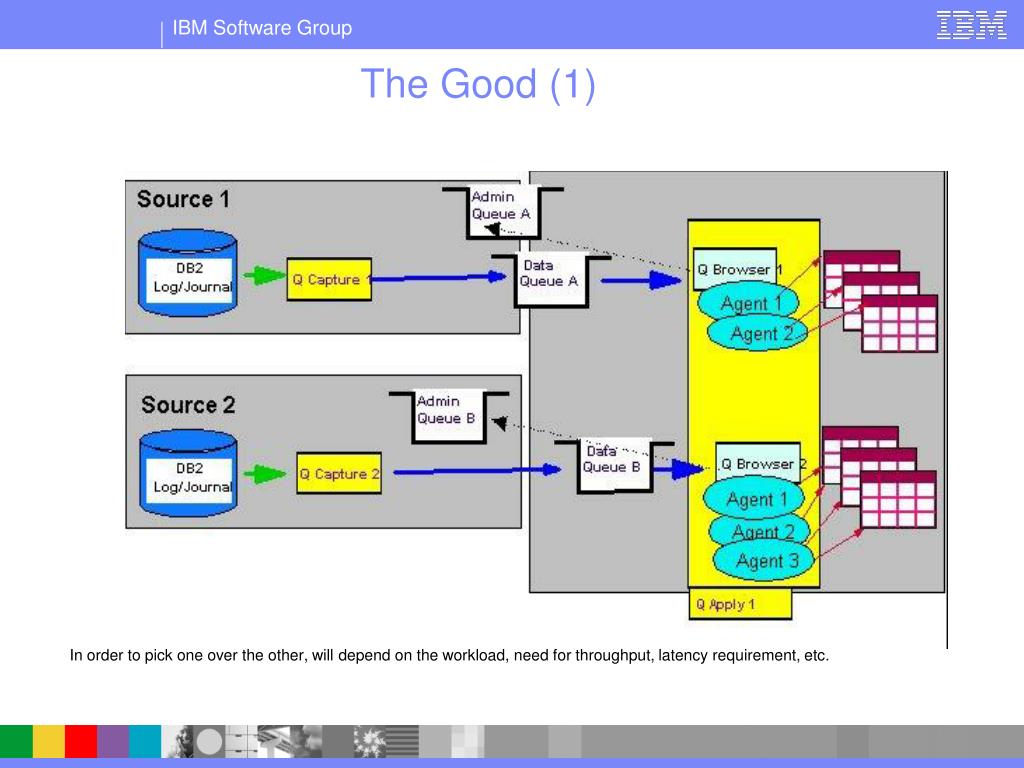Select Agent 1 ellipse under Q Browser 1
This screenshot has width=1024, height=768.
tap(748, 303)
